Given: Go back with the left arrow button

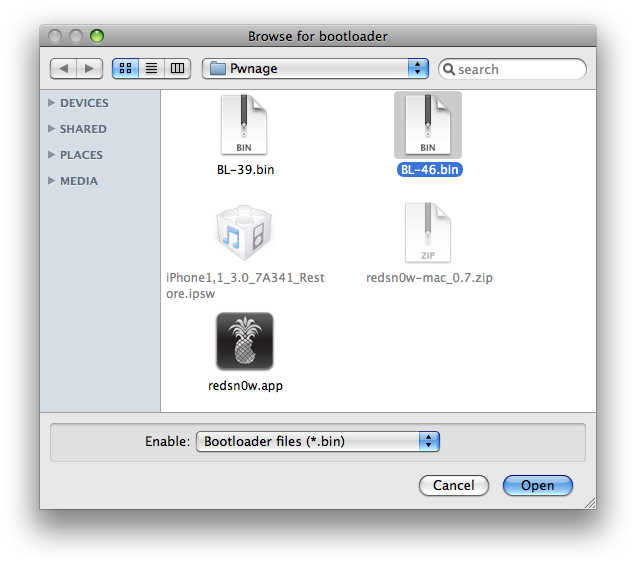Looking at the screenshot, I should click(63, 68).
